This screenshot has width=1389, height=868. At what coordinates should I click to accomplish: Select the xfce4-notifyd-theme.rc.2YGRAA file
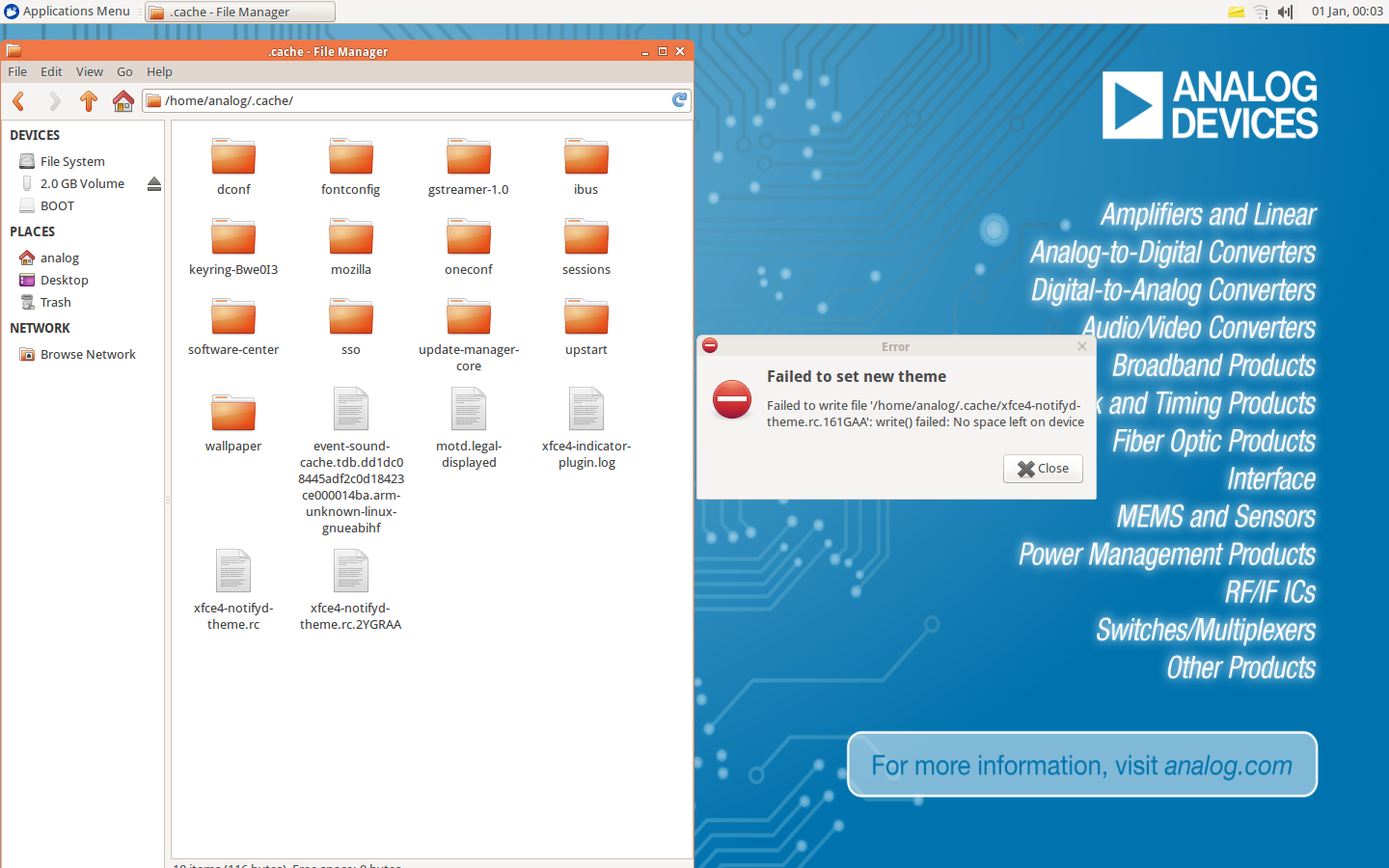[x=351, y=590]
